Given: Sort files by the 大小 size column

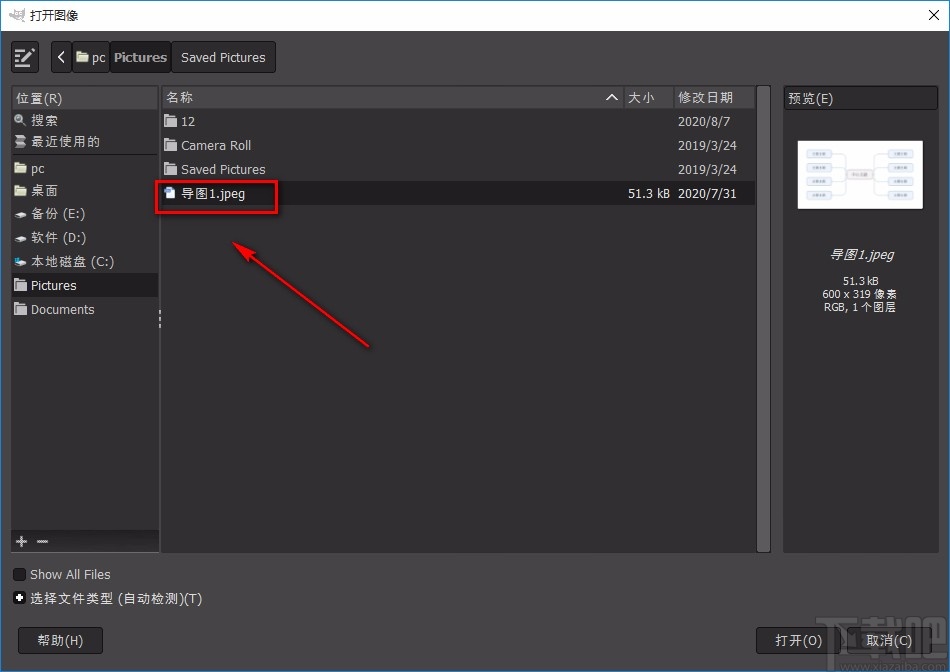Looking at the screenshot, I should point(648,97).
